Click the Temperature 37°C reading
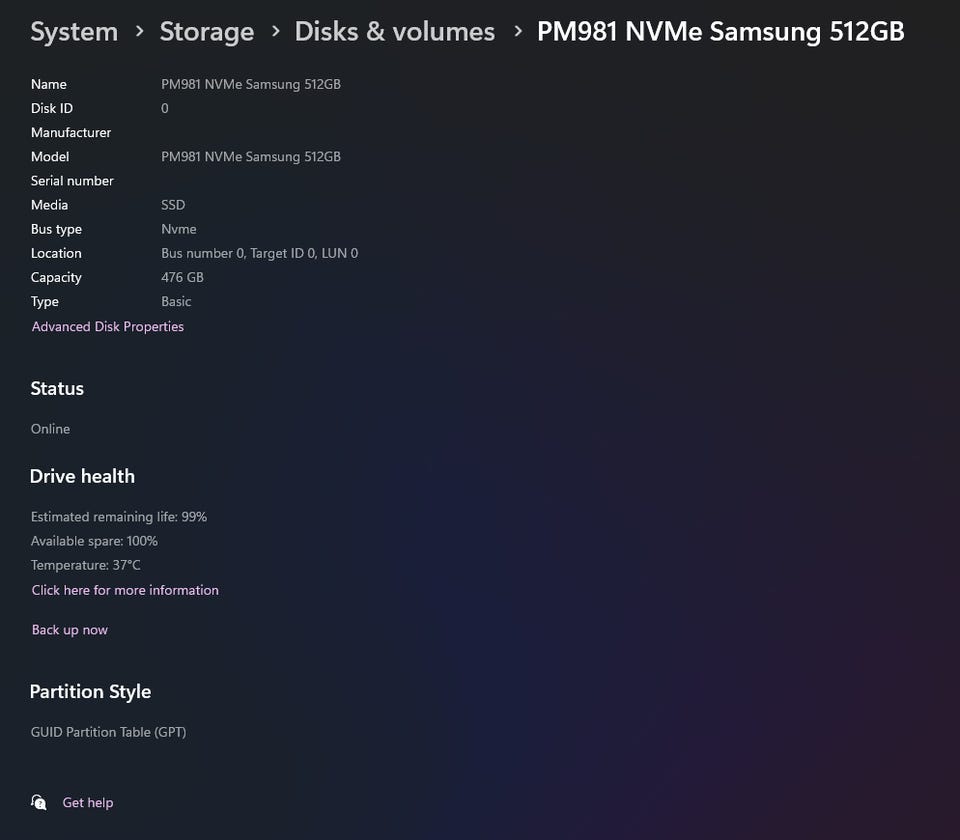The width and height of the screenshot is (960, 840). [x=86, y=565]
